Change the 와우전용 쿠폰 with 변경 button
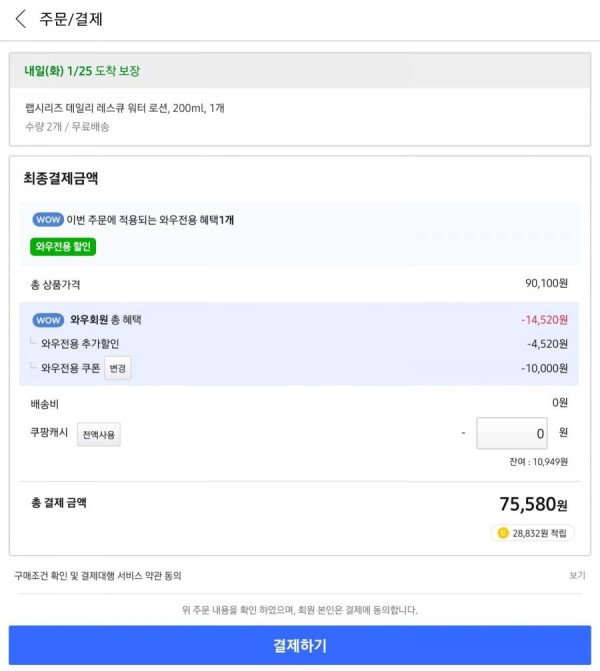 (x=118, y=368)
